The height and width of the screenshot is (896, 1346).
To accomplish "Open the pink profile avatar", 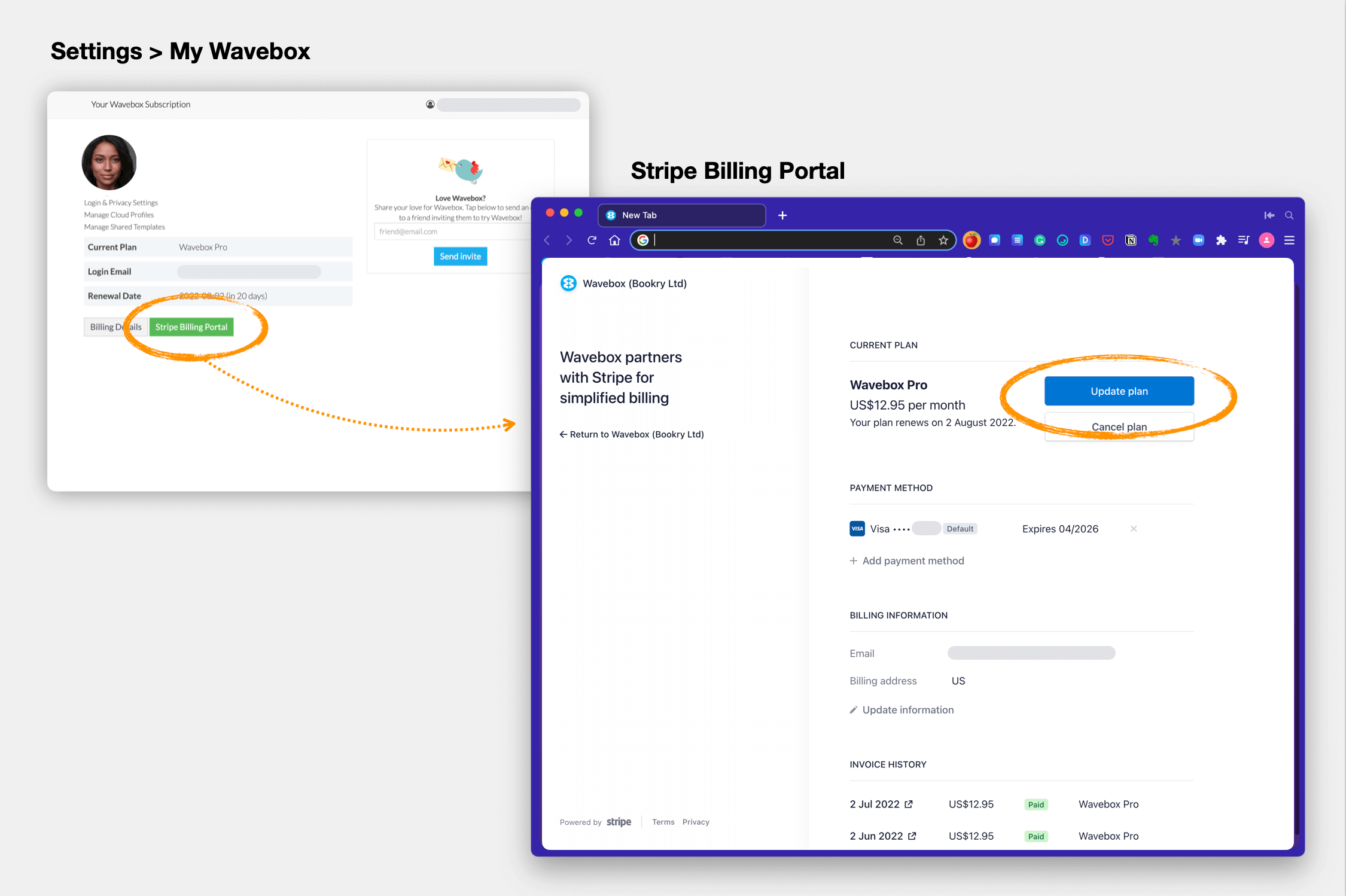I will pyautogui.click(x=1267, y=240).
